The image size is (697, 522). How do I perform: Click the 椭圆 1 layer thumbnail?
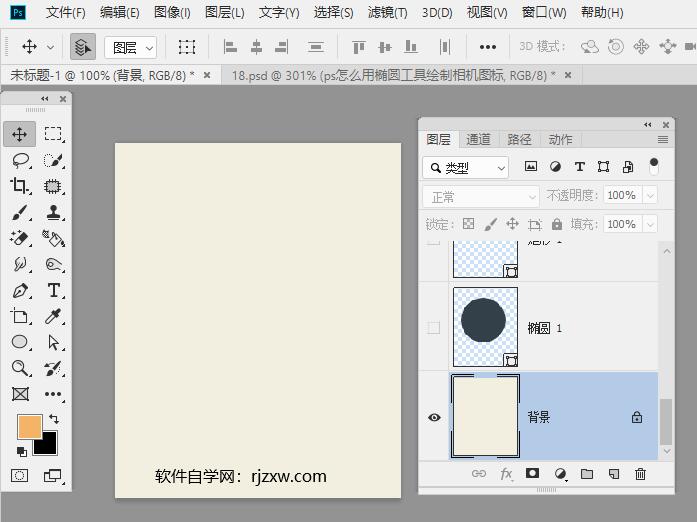coord(485,327)
